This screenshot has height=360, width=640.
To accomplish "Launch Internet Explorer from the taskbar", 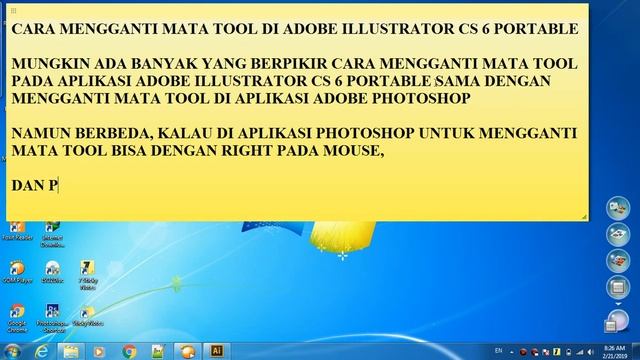I will tap(42, 352).
